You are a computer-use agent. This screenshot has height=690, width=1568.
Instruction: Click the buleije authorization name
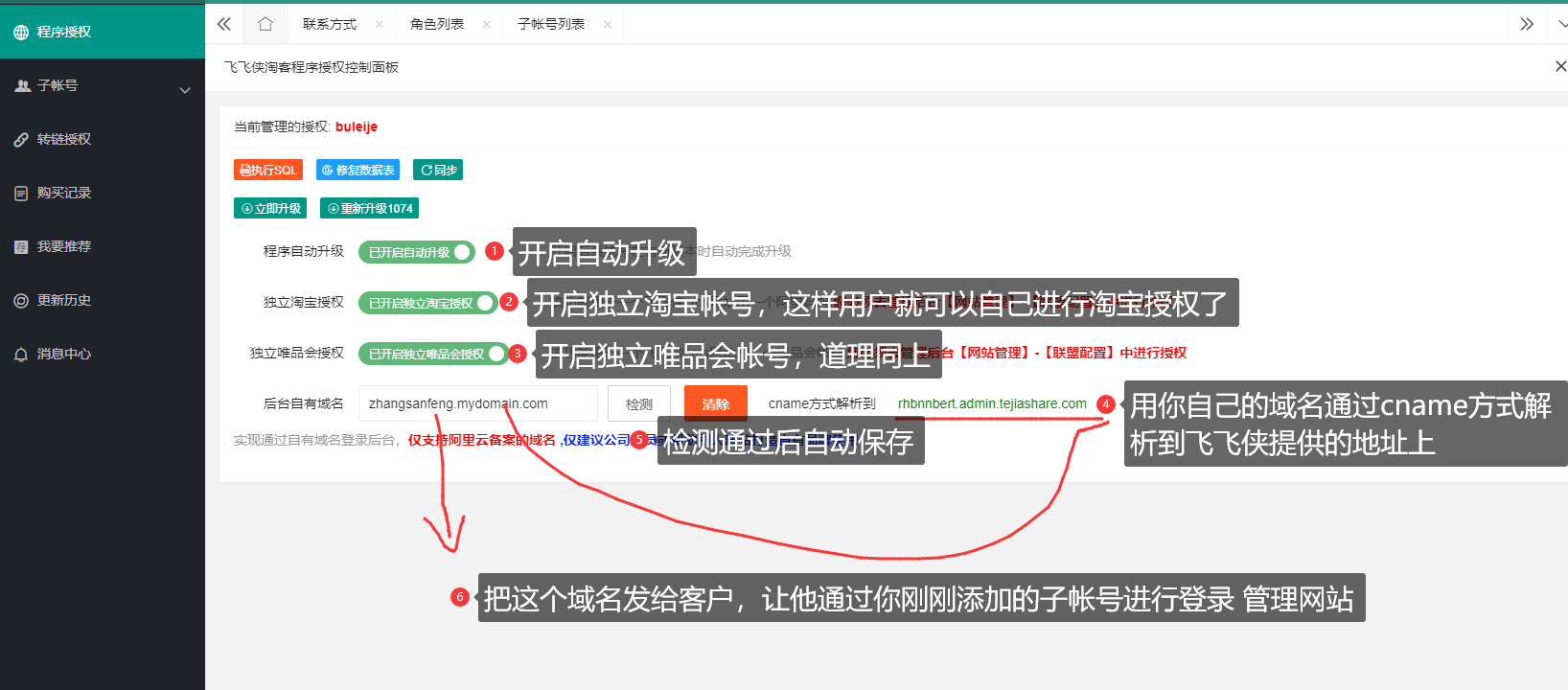tap(357, 126)
